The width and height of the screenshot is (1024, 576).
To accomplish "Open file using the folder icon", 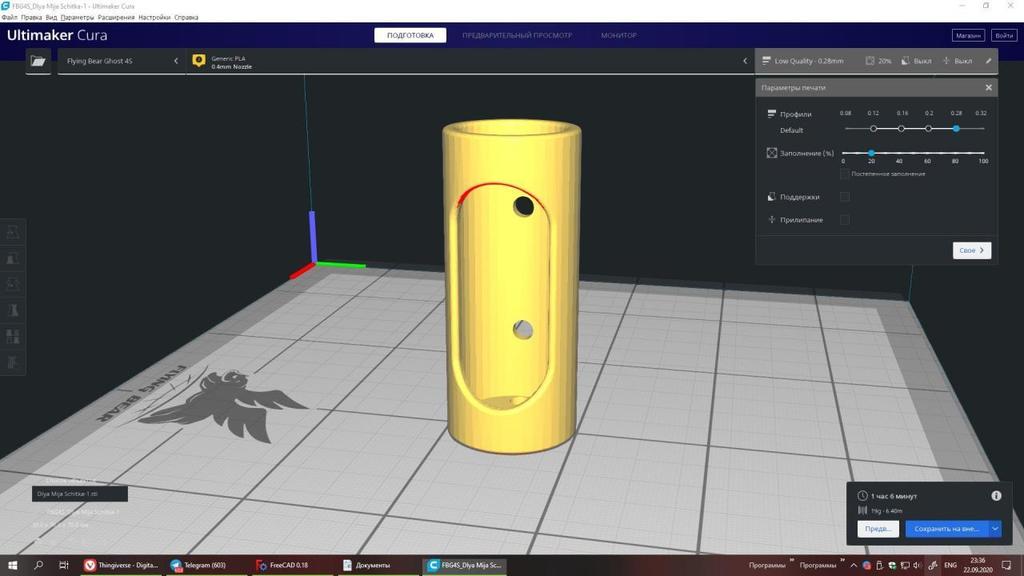I will 38,61.
